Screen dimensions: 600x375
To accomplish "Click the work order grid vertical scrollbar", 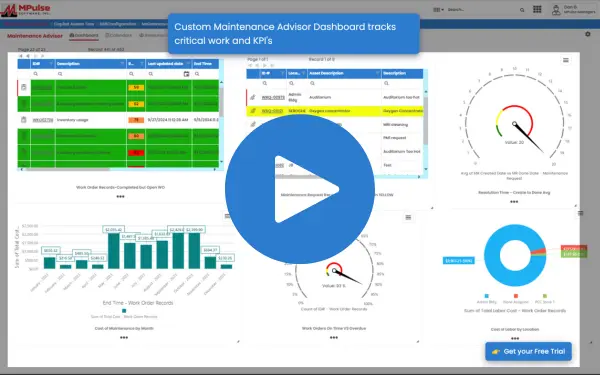I will click(x=221, y=101).
